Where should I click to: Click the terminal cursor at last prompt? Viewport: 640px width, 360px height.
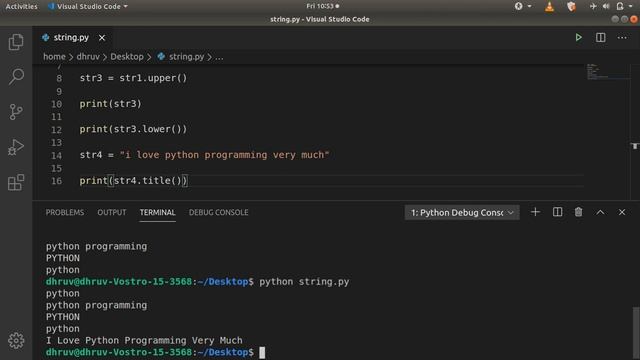[262, 352]
